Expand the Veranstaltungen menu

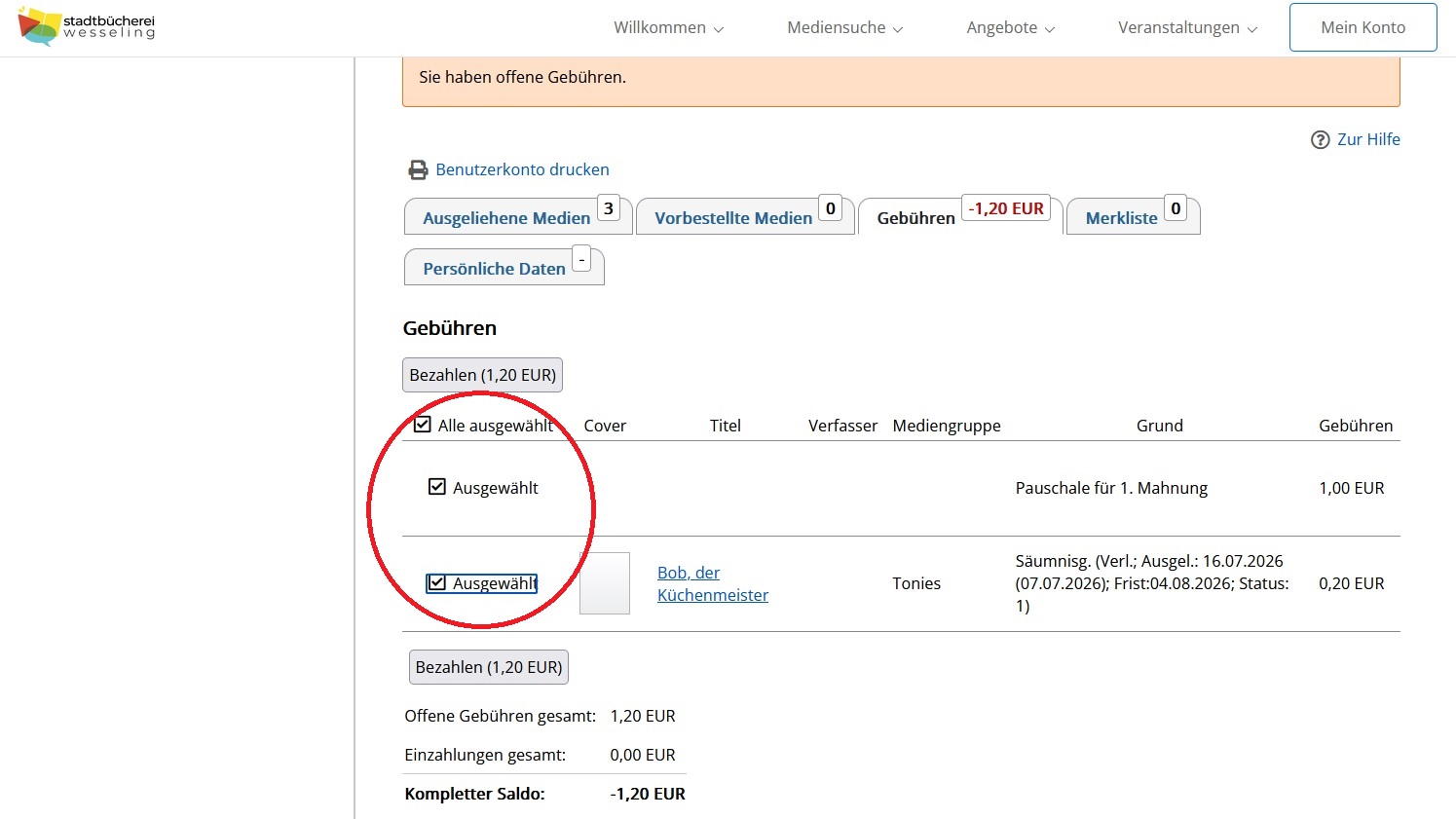1187,27
